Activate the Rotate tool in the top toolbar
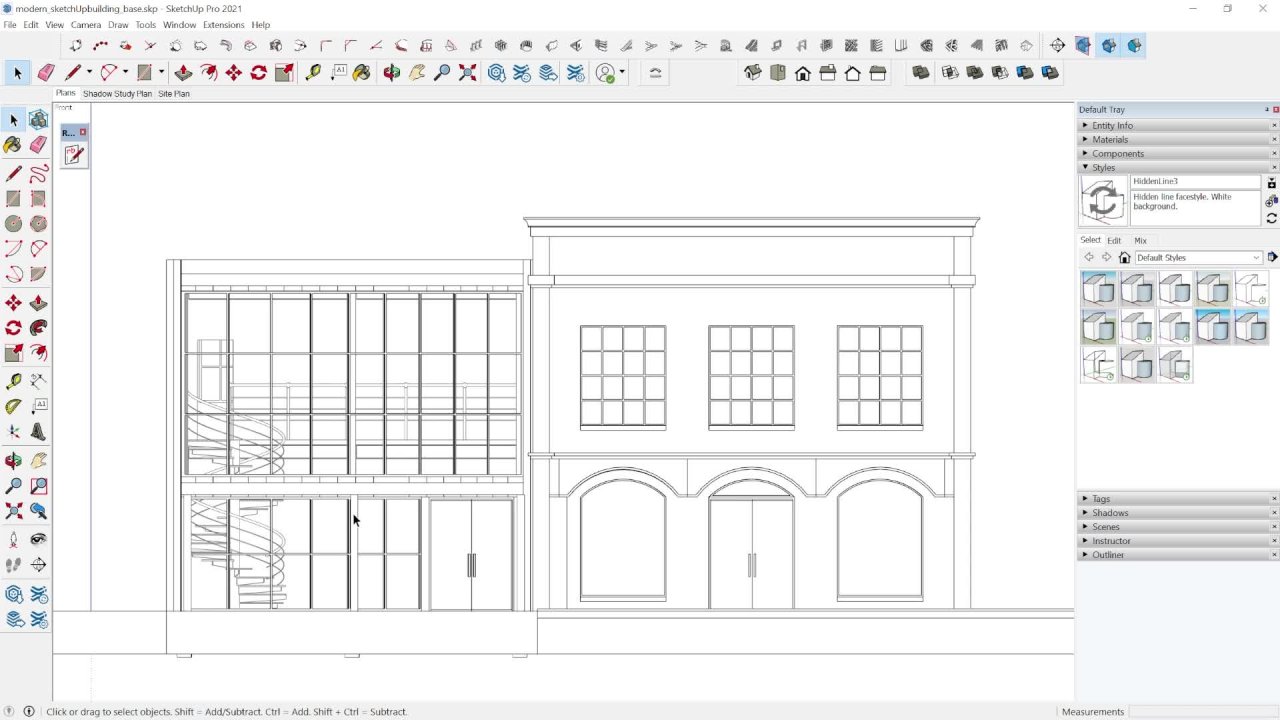Viewport: 1280px width, 720px height. tap(258, 73)
